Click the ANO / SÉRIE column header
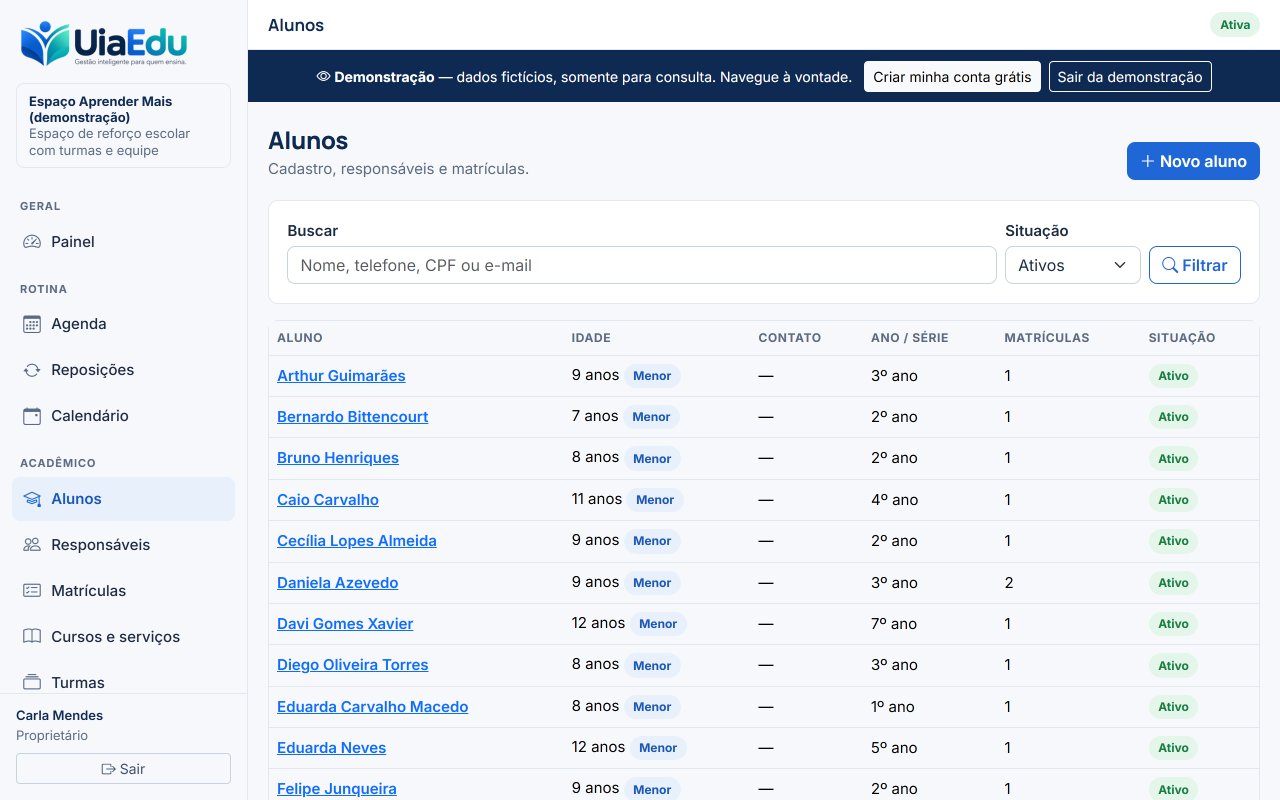The width and height of the screenshot is (1280, 800). [x=910, y=338]
